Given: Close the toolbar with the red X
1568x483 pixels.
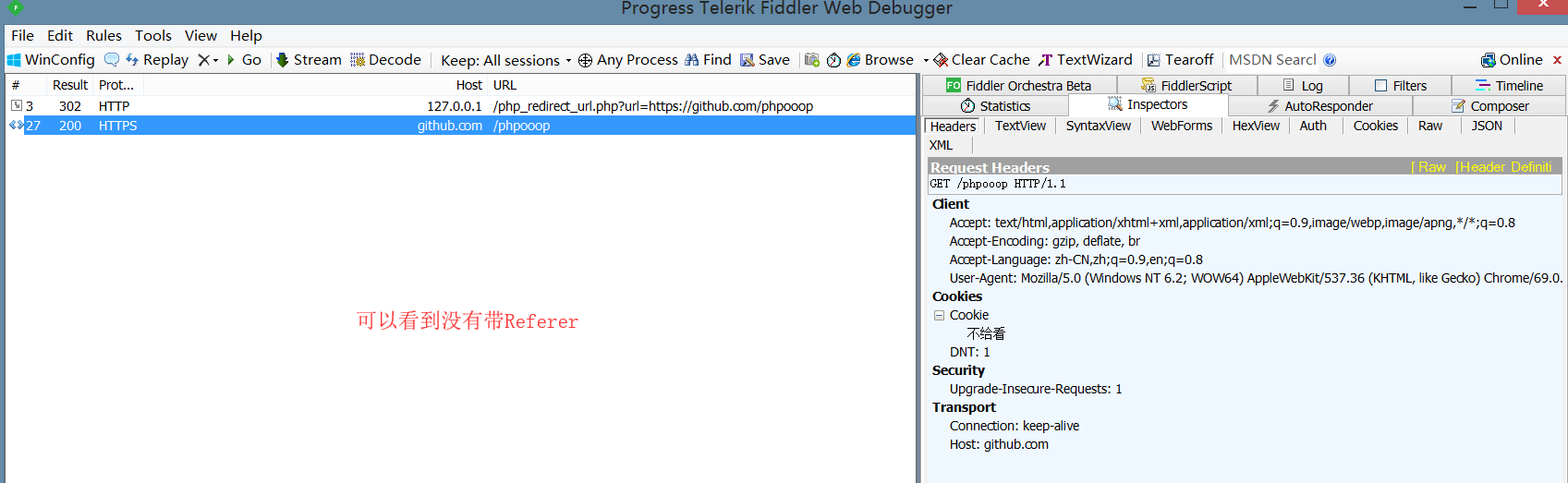Looking at the screenshot, I should tap(1557, 60).
